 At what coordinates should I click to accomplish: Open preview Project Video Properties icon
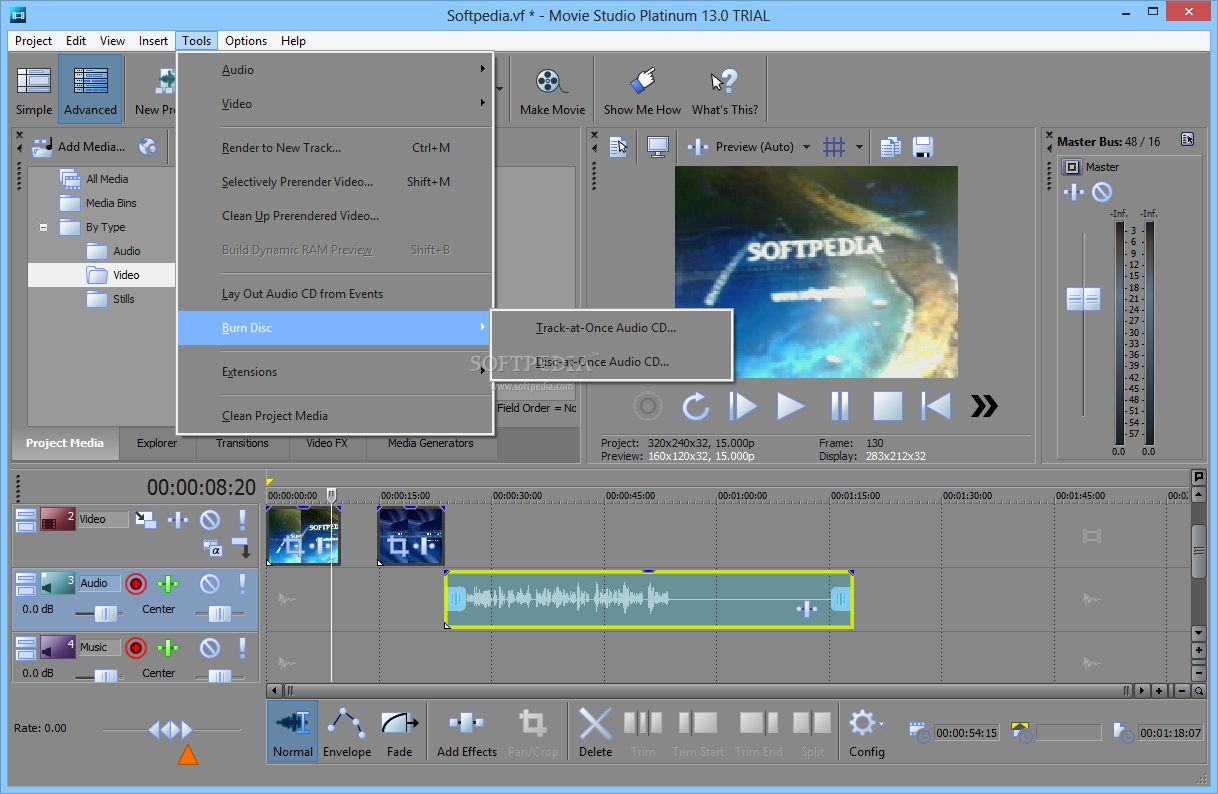click(620, 147)
